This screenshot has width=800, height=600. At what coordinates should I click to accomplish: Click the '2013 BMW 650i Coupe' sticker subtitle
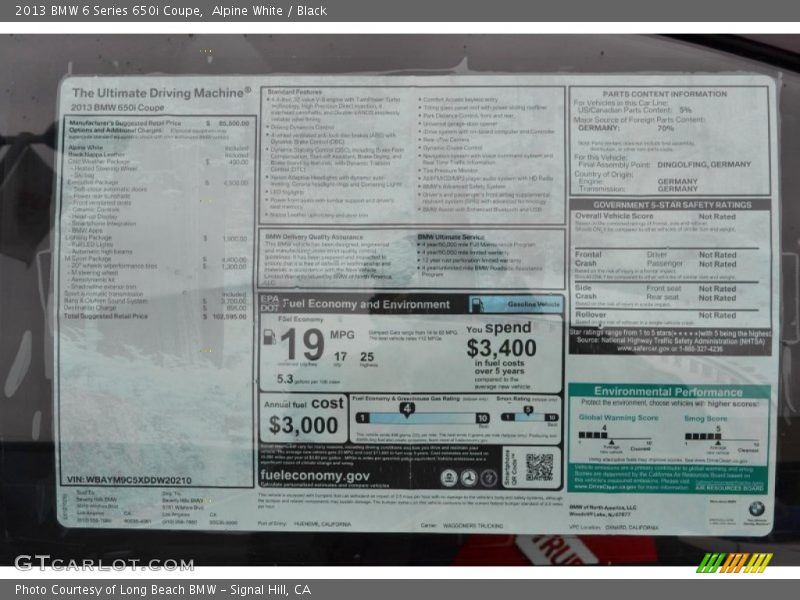point(117,108)
